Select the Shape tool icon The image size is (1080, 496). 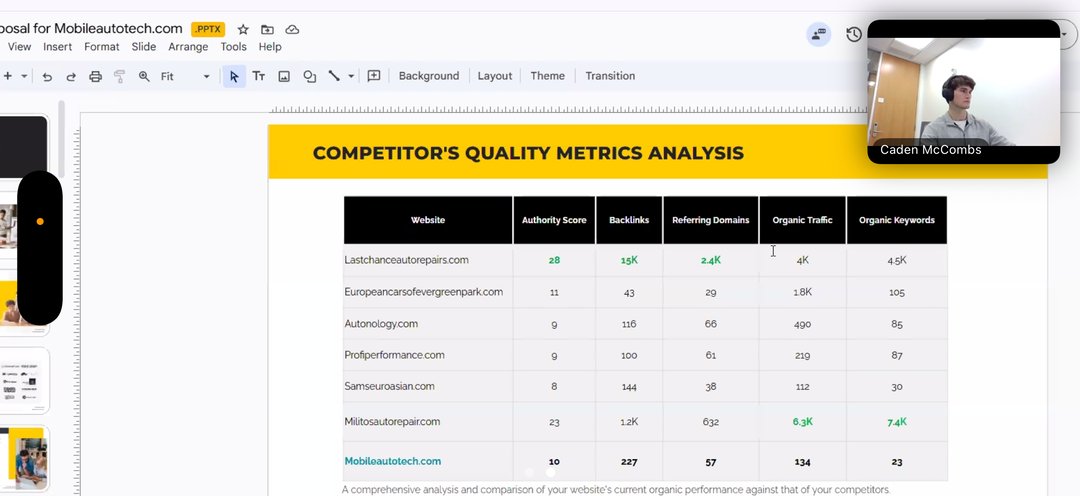click(309, 76)
